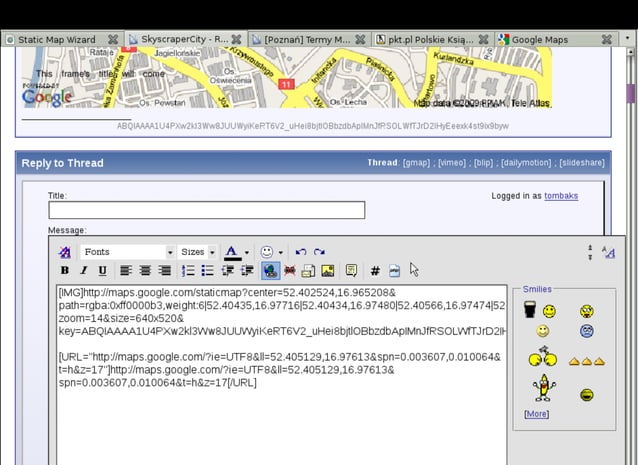This screenshot has height=465, width=638.
Task: Align text to the center
Action: coord(144,270)
